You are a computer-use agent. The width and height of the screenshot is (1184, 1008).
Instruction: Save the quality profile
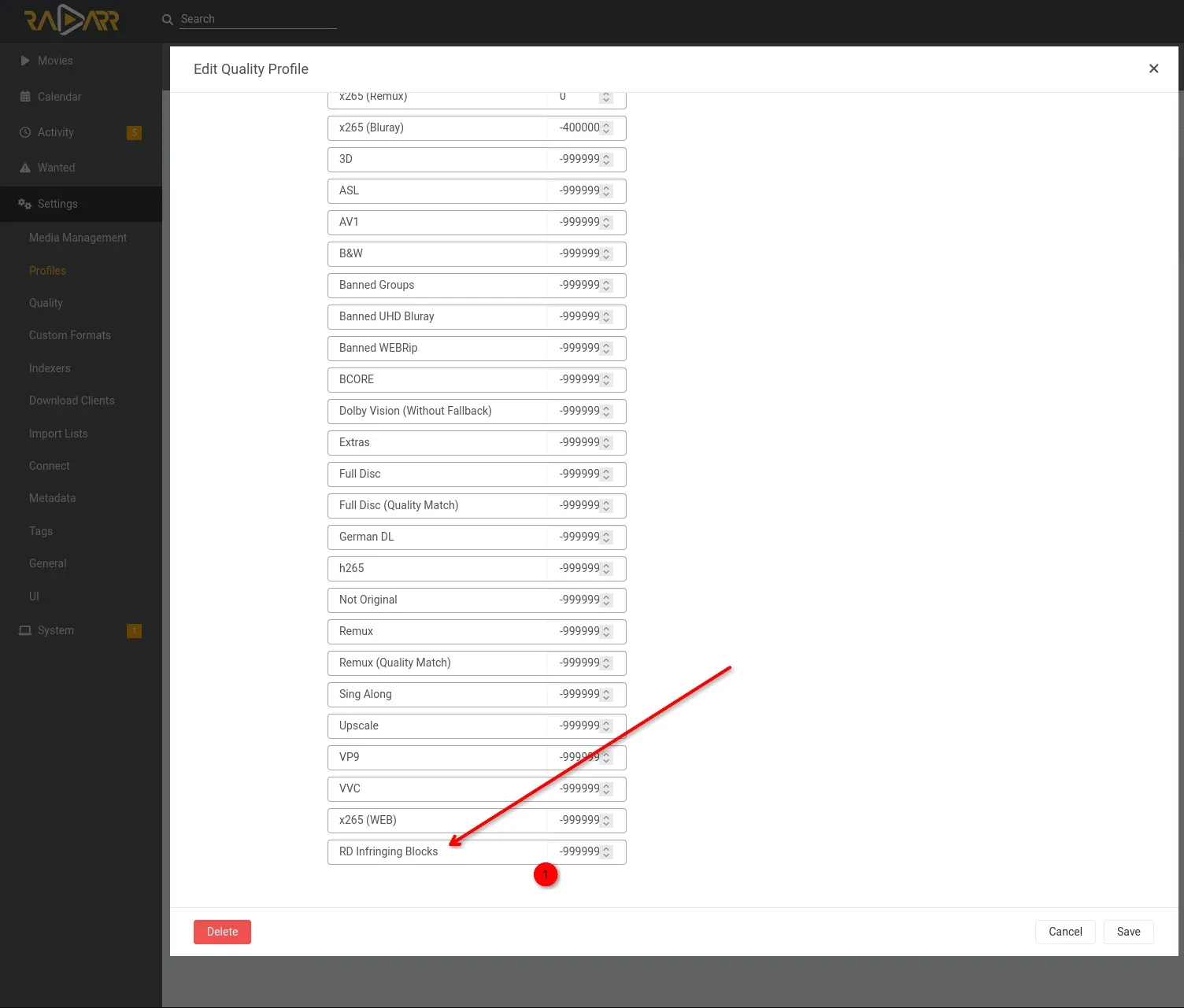[x=1128, y=932]
